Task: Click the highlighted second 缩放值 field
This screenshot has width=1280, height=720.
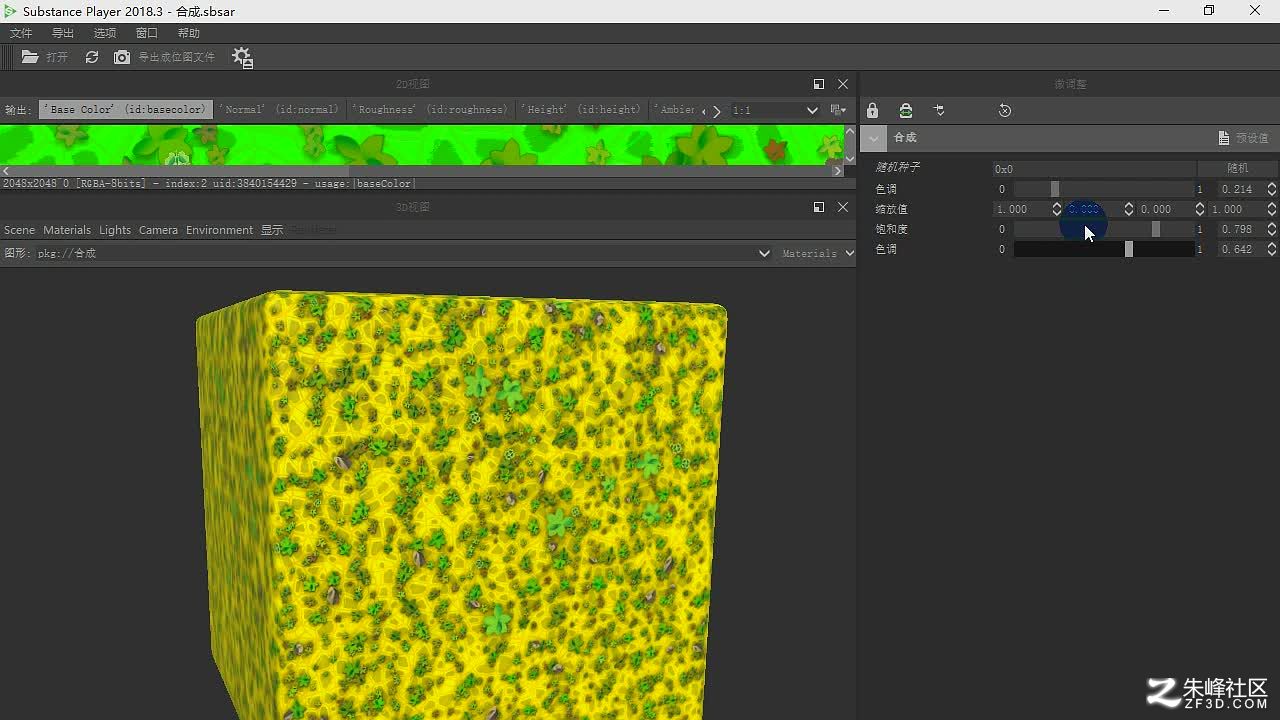Action: [x=1093, y=209]
